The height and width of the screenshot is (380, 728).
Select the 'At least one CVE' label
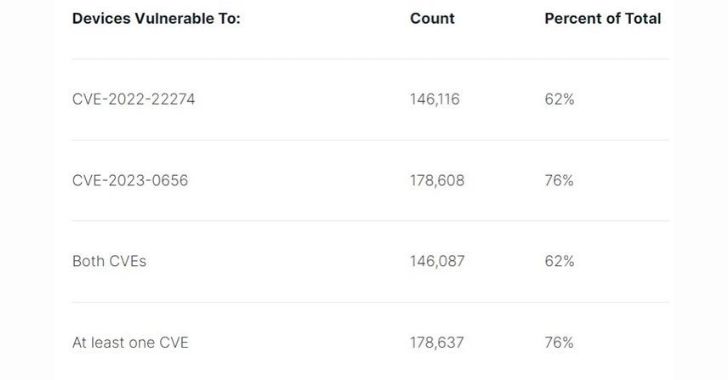[130, 342]
